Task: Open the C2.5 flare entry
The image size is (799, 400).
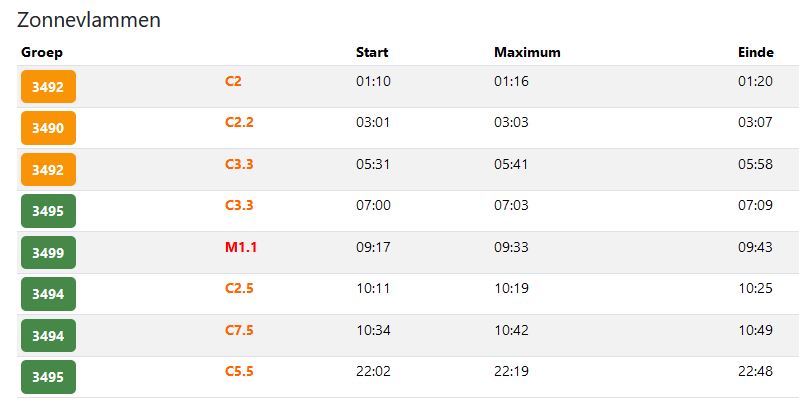Action: (x=239, y=289)
